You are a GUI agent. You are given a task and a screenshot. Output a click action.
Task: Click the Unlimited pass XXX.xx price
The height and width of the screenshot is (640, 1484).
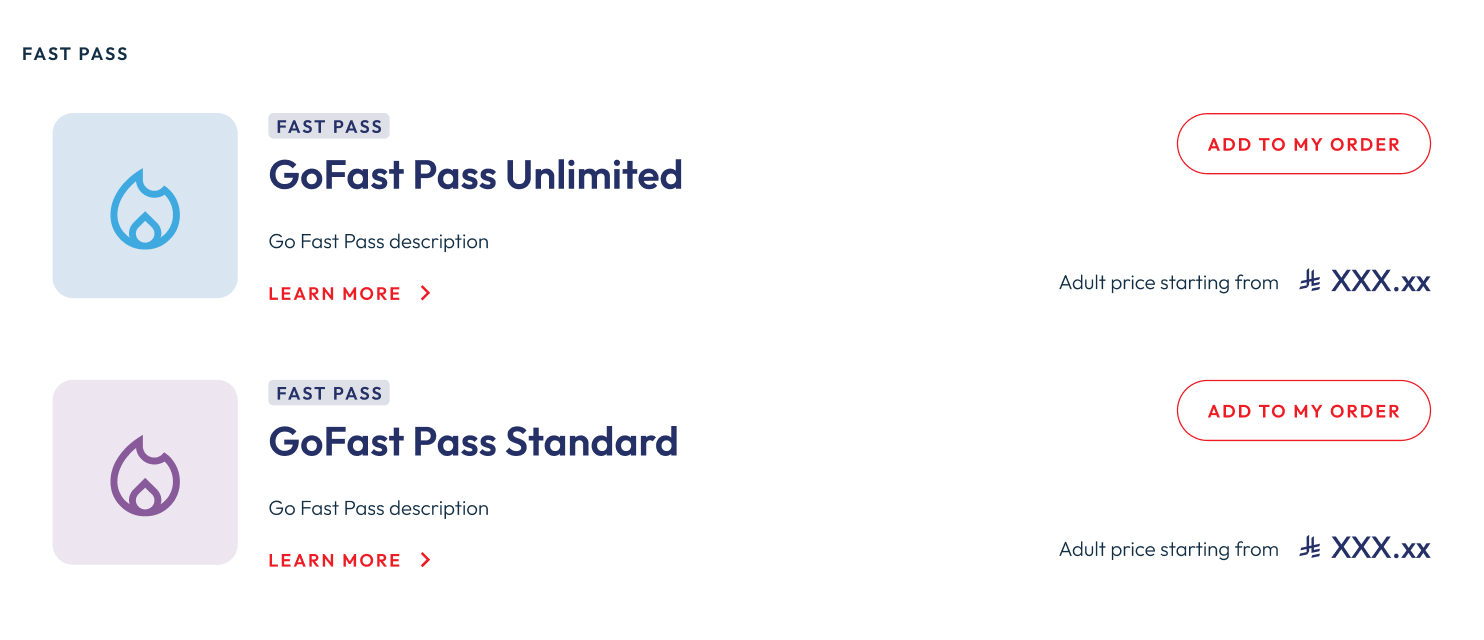click(x=1380, y=283)
